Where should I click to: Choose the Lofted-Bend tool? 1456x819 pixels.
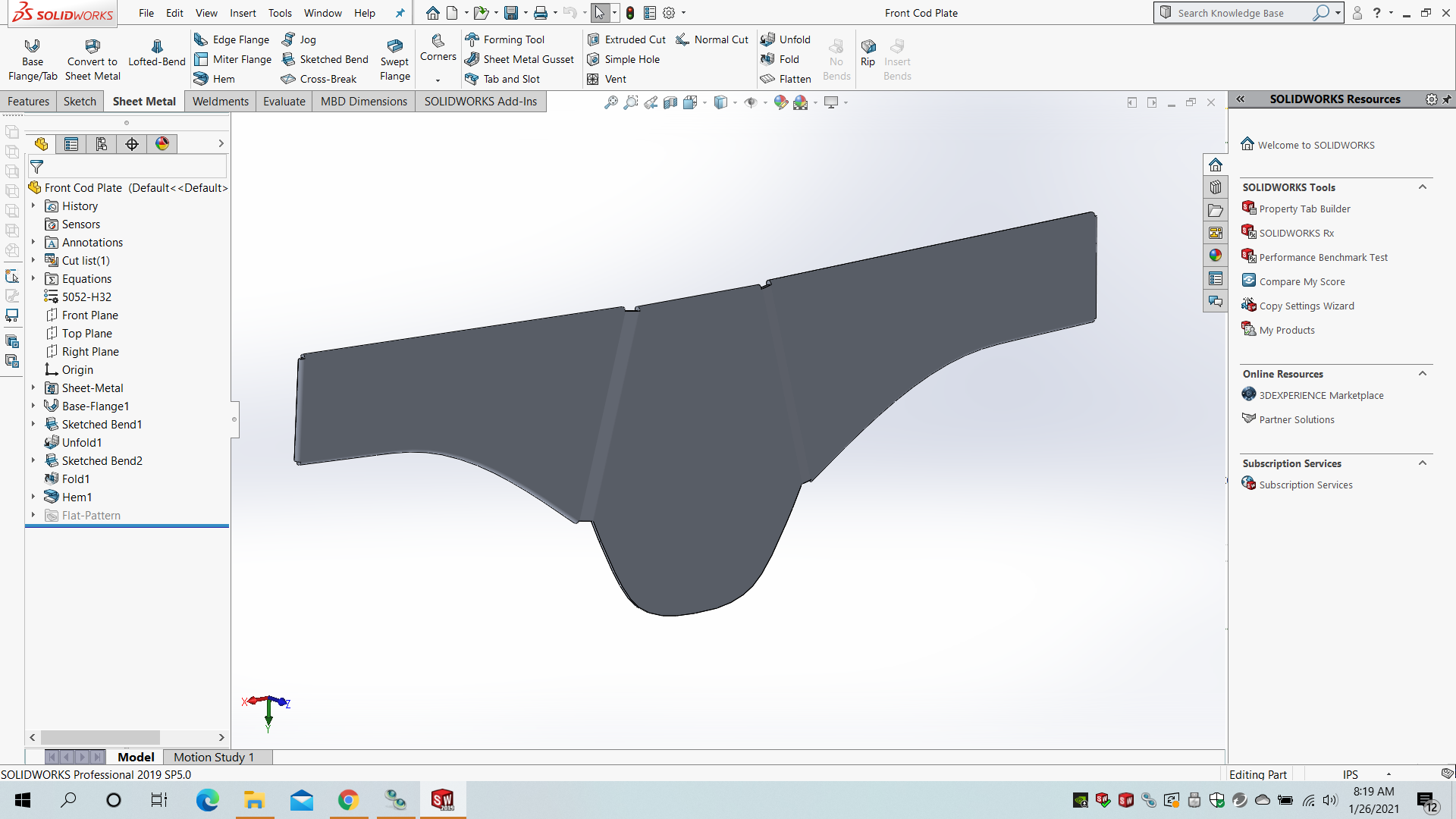coord(157,53)
